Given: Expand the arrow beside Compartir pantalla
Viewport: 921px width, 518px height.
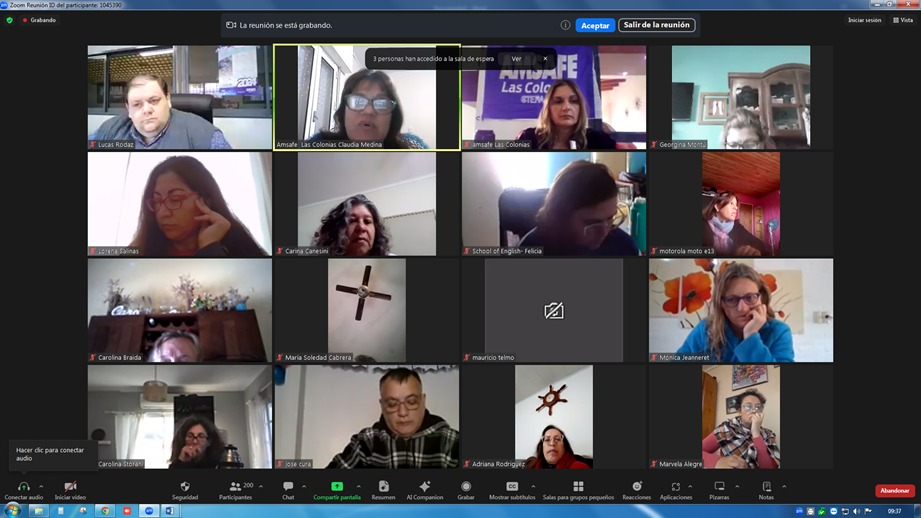Looking at the screenshot, I should pos(359,487).
